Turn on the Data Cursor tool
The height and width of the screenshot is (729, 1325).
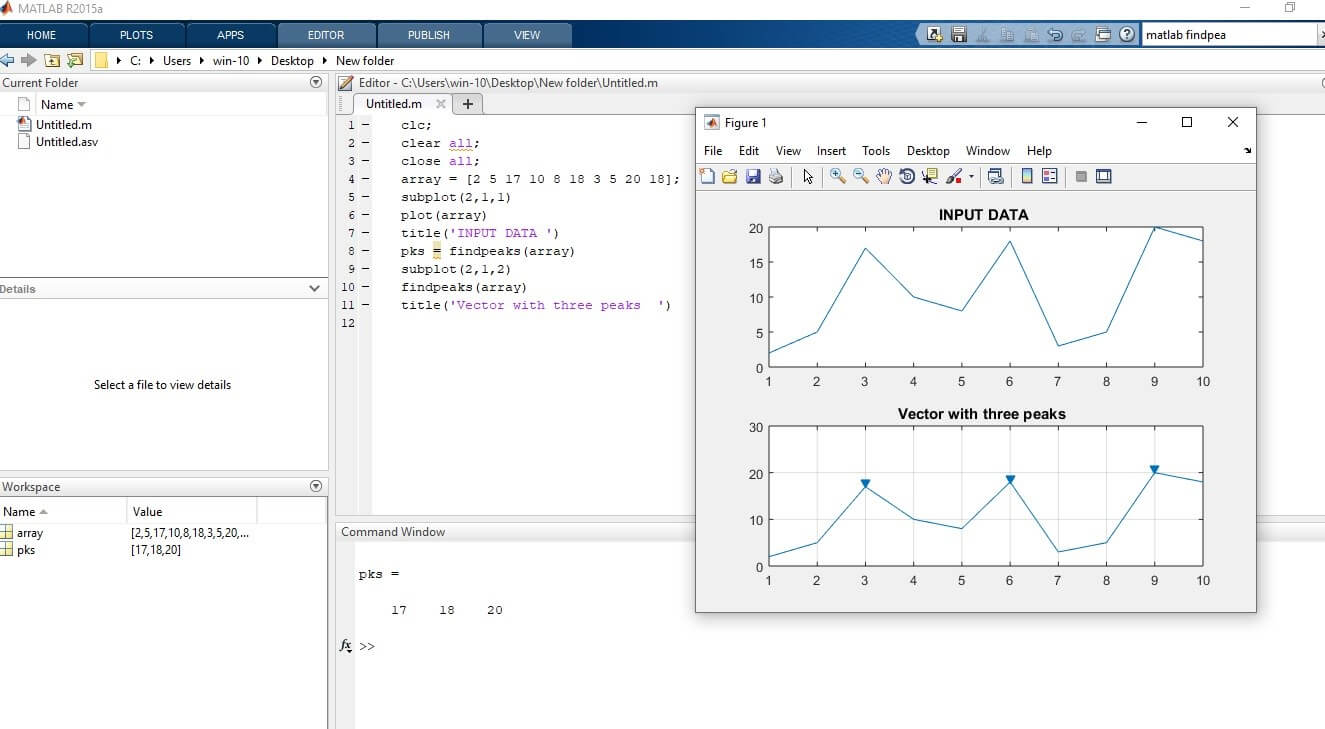(x=929, y=176)
